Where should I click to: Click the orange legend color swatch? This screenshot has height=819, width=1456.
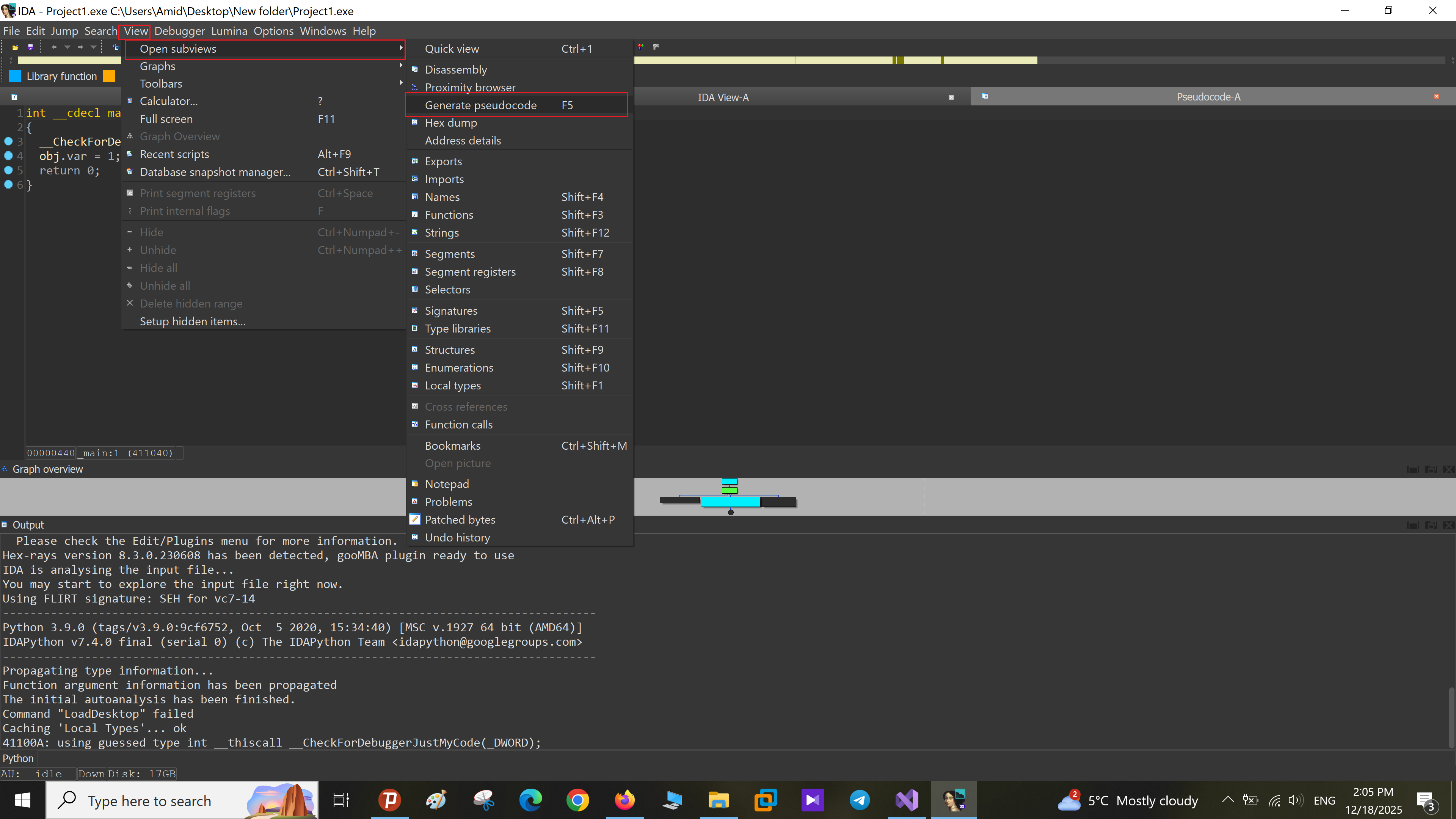(109, 76)
